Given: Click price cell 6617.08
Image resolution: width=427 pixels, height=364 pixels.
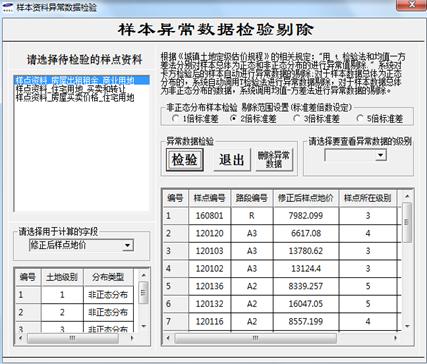Looking at the screenshot, I should click(306, 233).
